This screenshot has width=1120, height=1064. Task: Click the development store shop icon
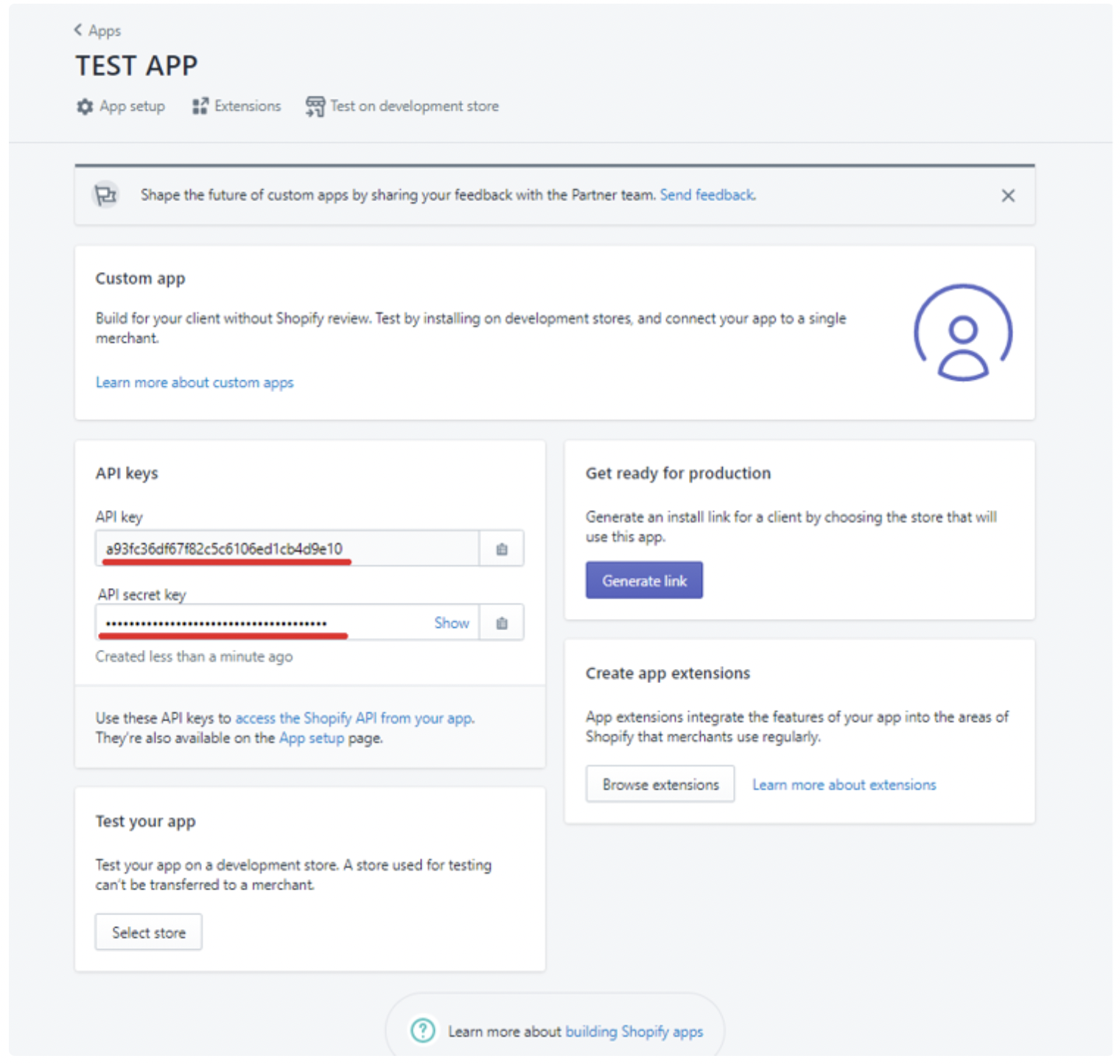315,107
